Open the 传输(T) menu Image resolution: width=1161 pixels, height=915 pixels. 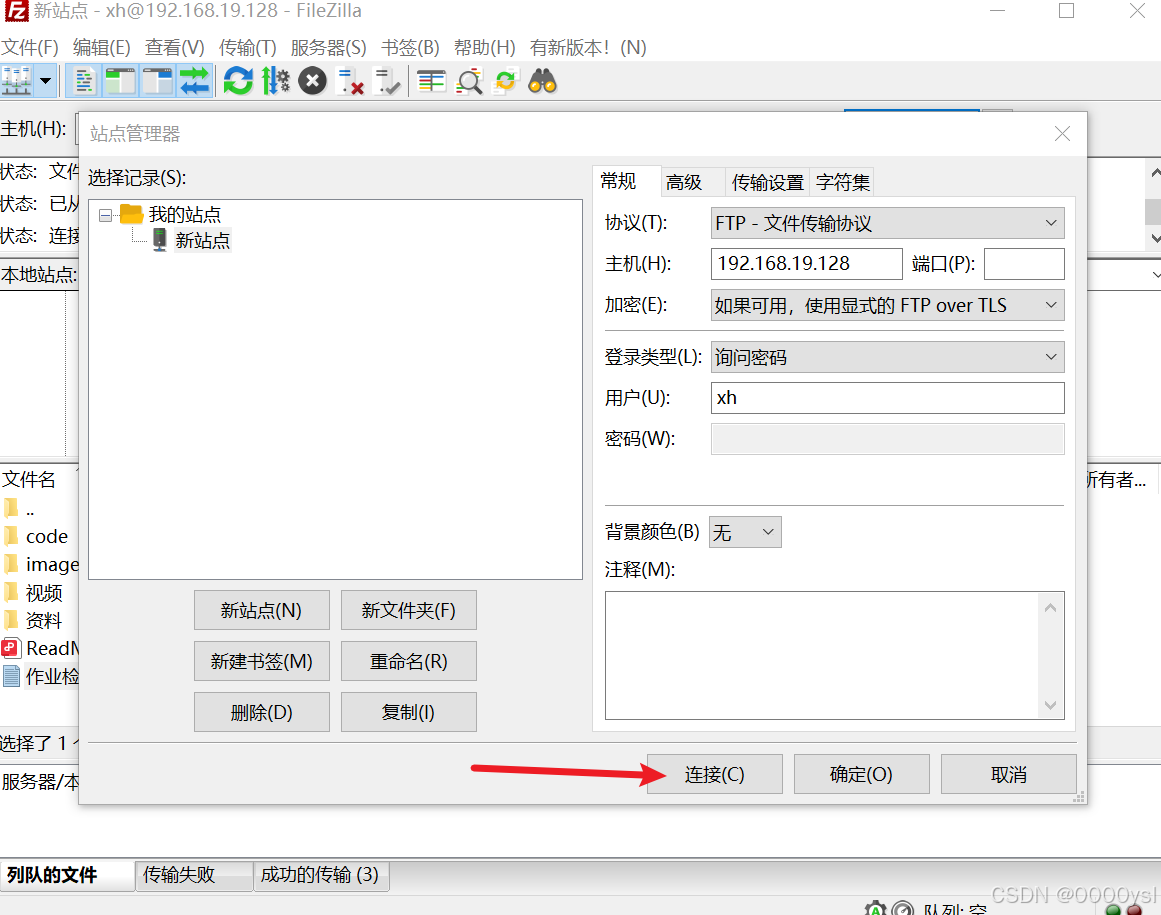(247, 47)
